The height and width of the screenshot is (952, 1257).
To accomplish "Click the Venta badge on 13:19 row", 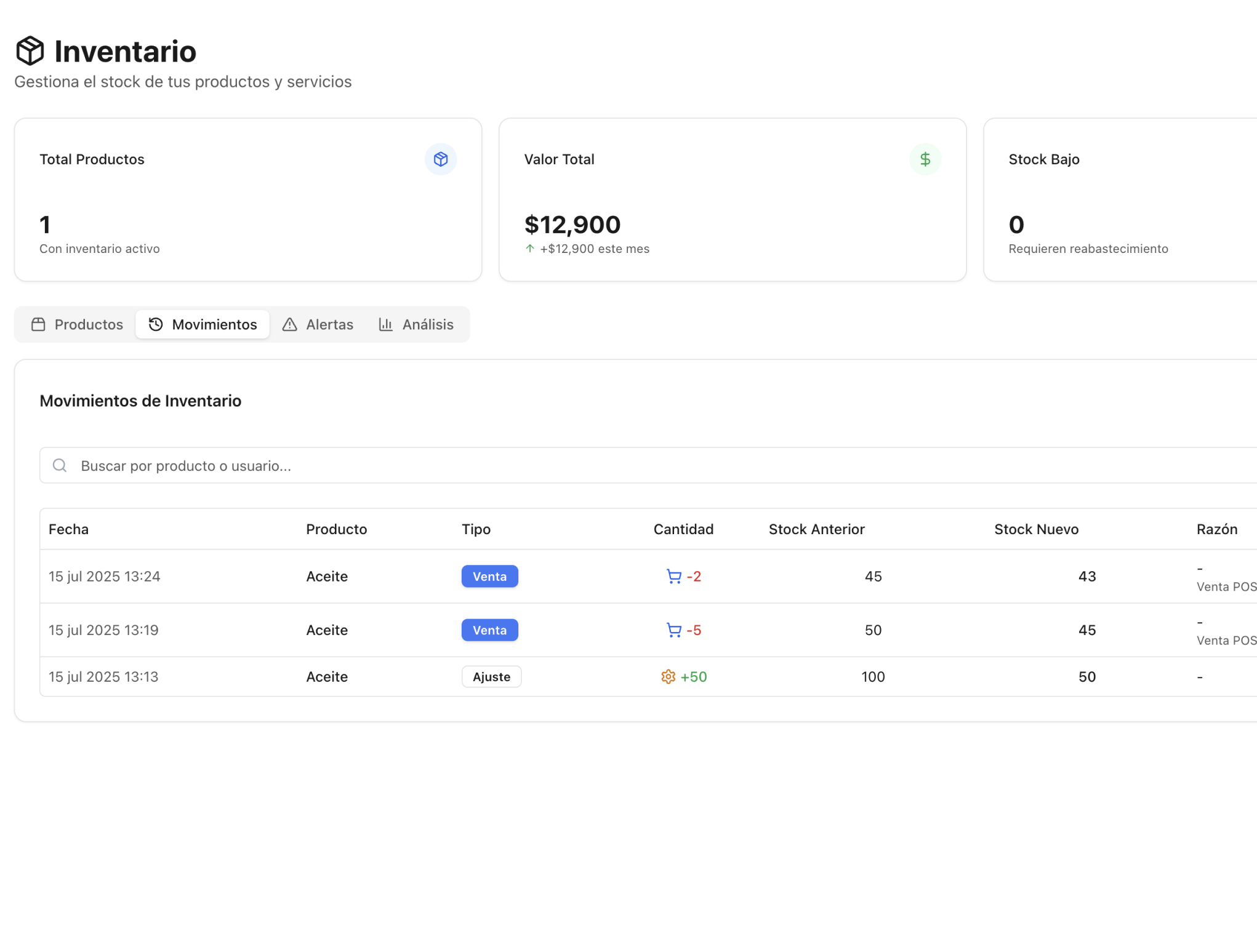I will [489, 630].
